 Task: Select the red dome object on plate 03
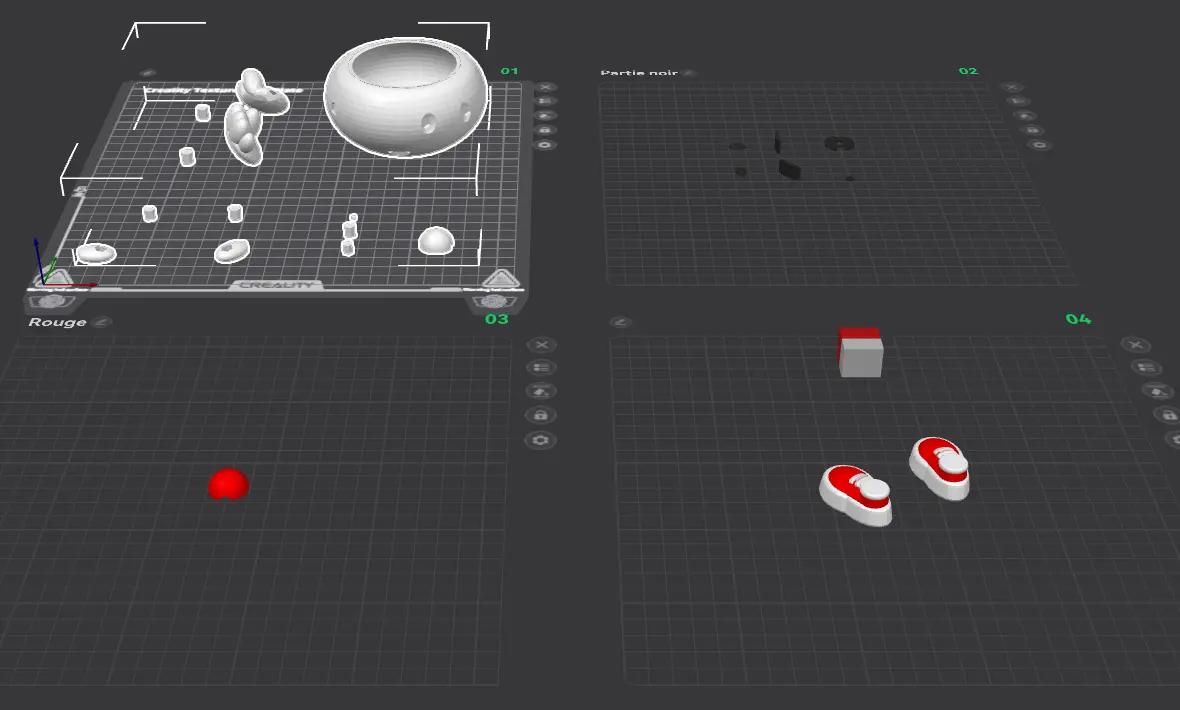pyautogui.click(x=228, y=484)
